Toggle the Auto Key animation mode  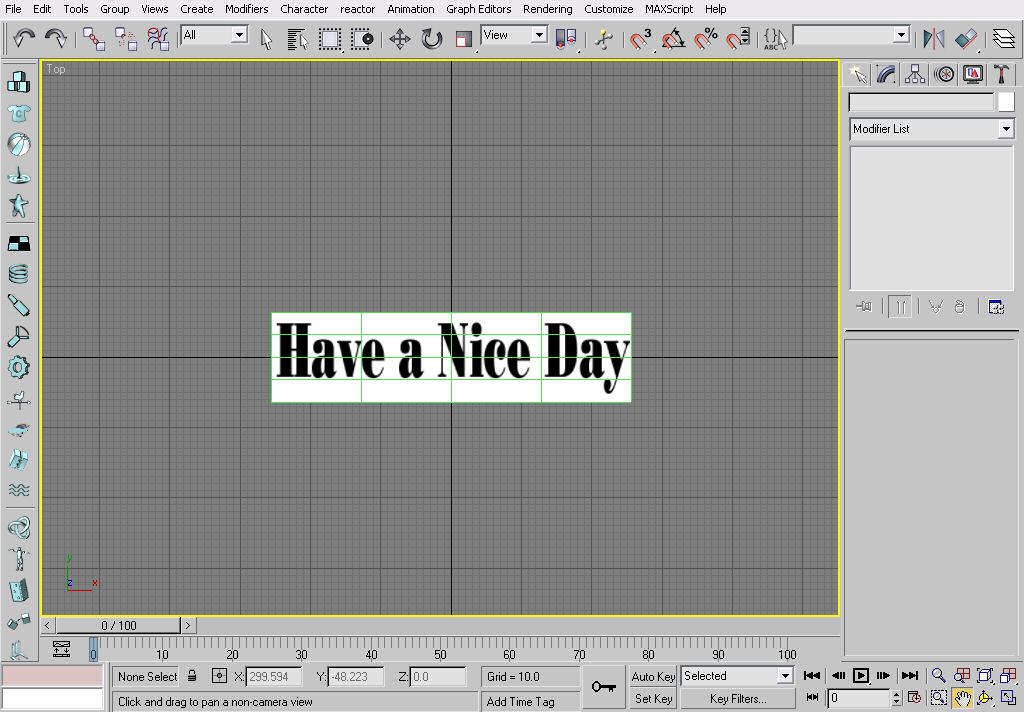click(x=652, y=676)
